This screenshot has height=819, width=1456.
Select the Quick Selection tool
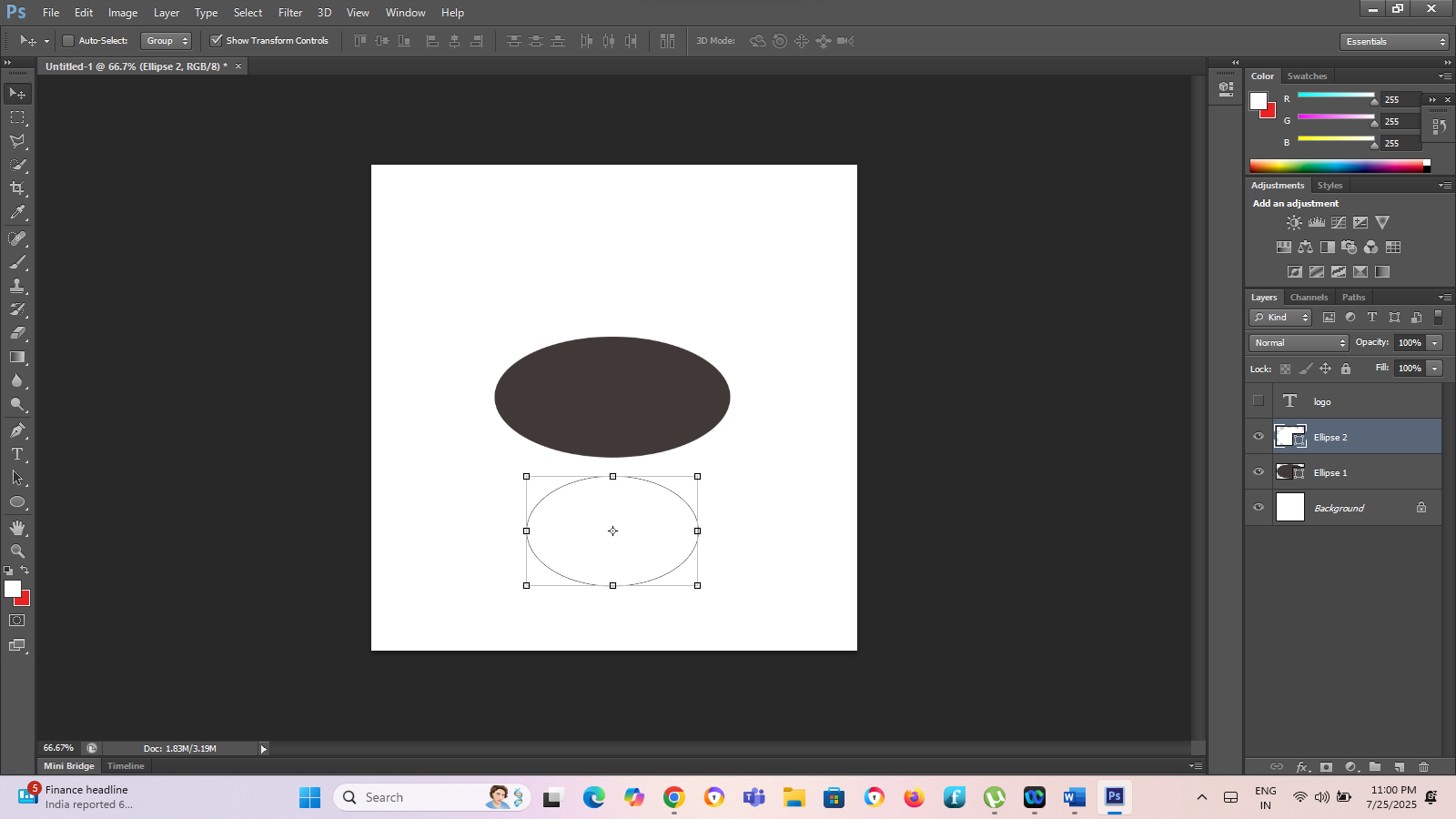17,165
